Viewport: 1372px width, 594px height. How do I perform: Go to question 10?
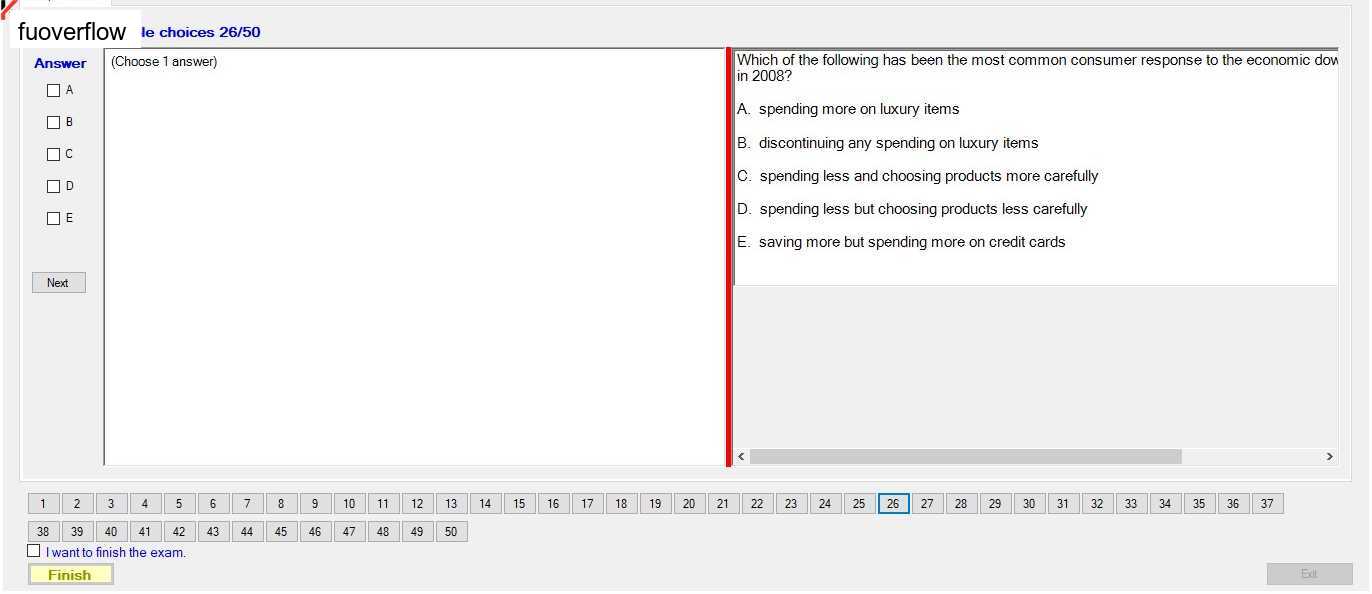click(349, 504)
